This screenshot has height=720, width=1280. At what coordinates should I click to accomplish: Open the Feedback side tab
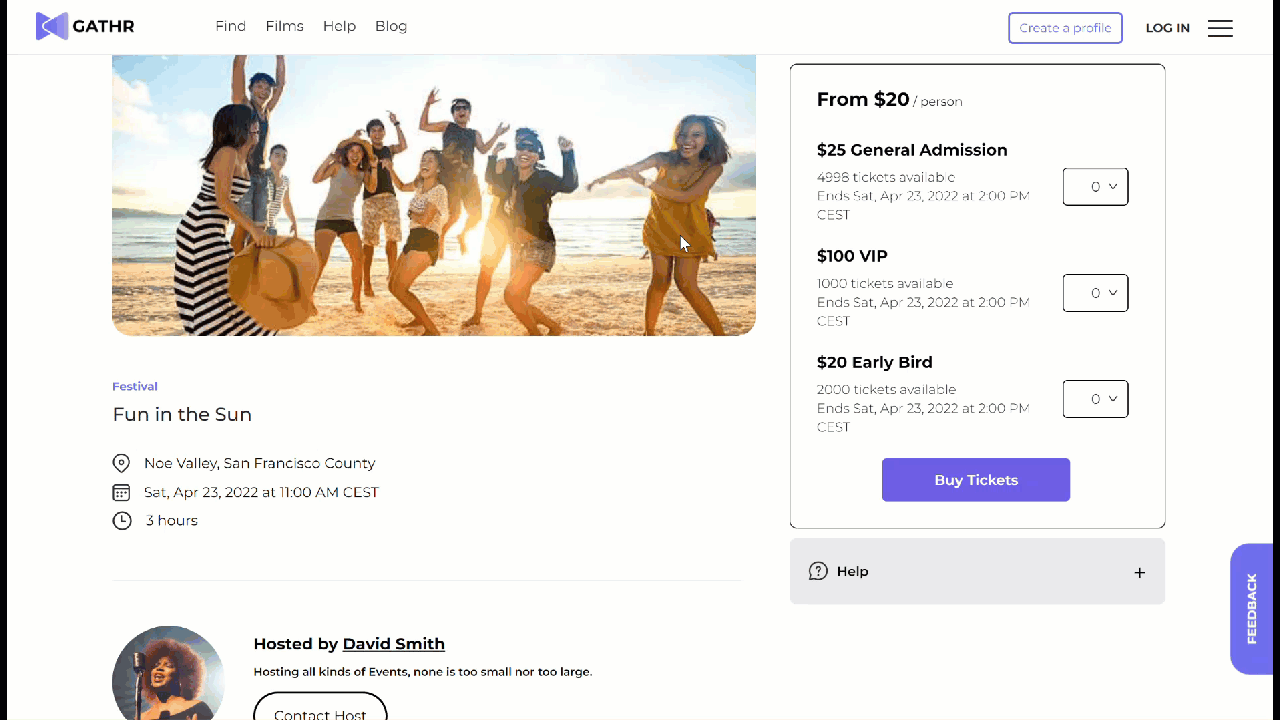(1251, 608)
